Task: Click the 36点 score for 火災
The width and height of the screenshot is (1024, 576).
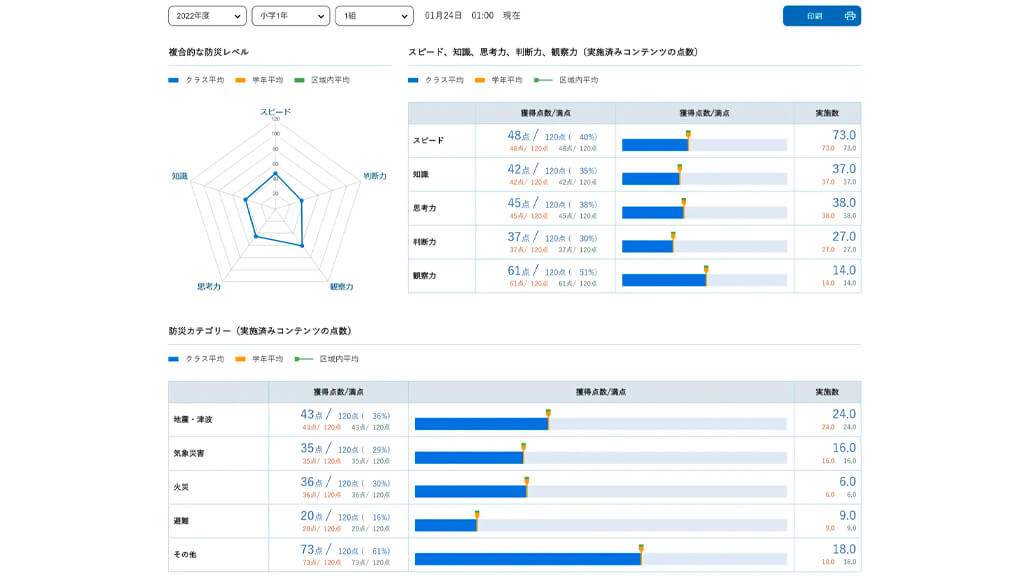Action: click(312, 483)
